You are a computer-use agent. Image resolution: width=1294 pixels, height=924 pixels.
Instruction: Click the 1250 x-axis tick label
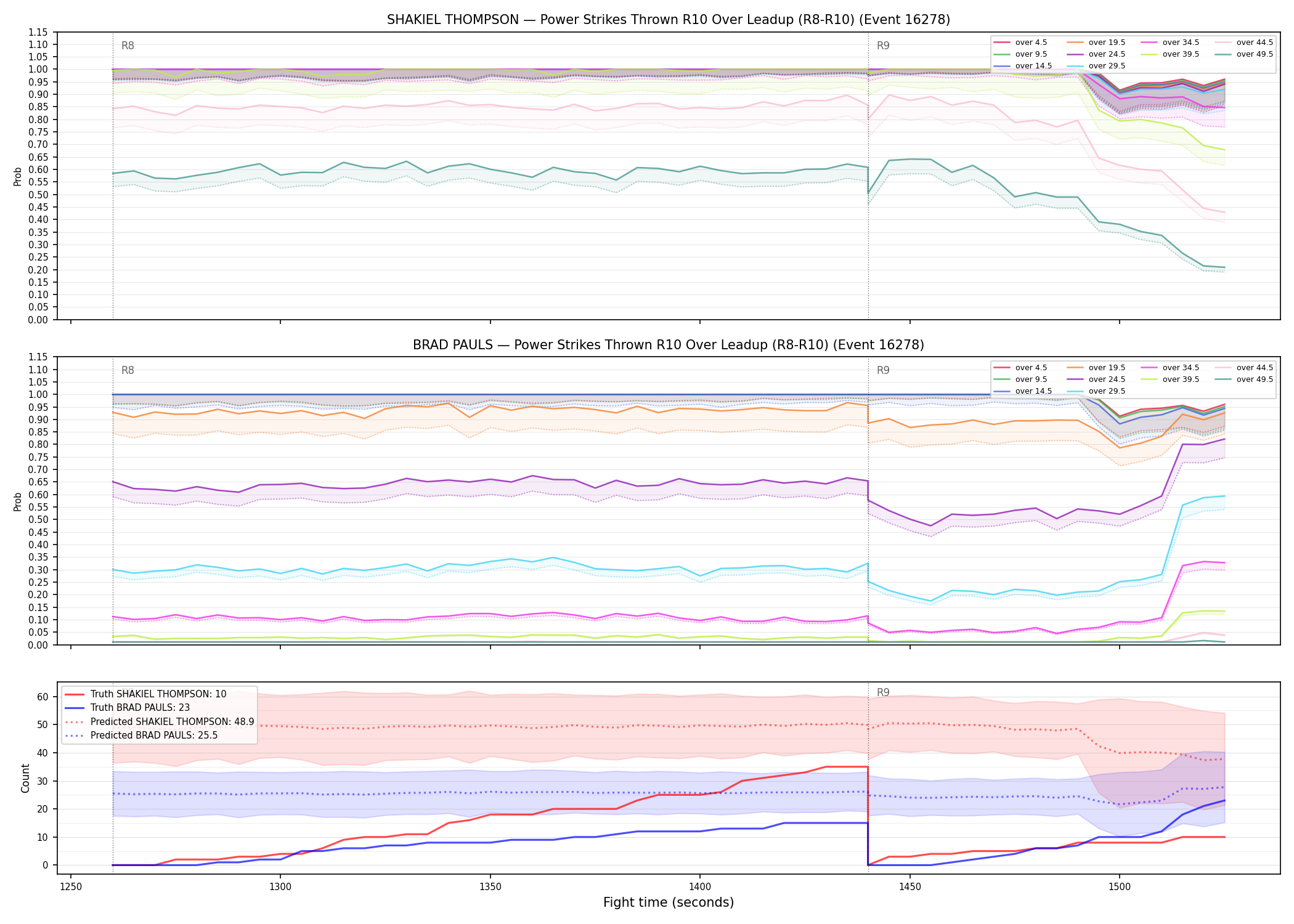tap(71, 886)
